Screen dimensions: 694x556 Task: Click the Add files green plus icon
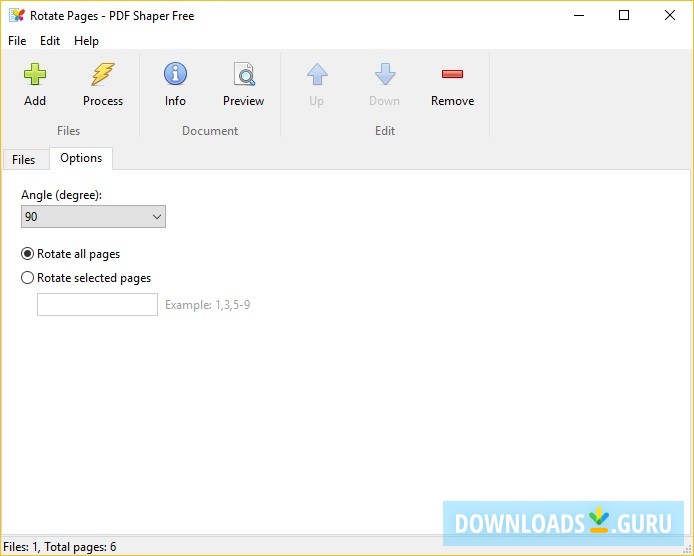pos(35,74)
